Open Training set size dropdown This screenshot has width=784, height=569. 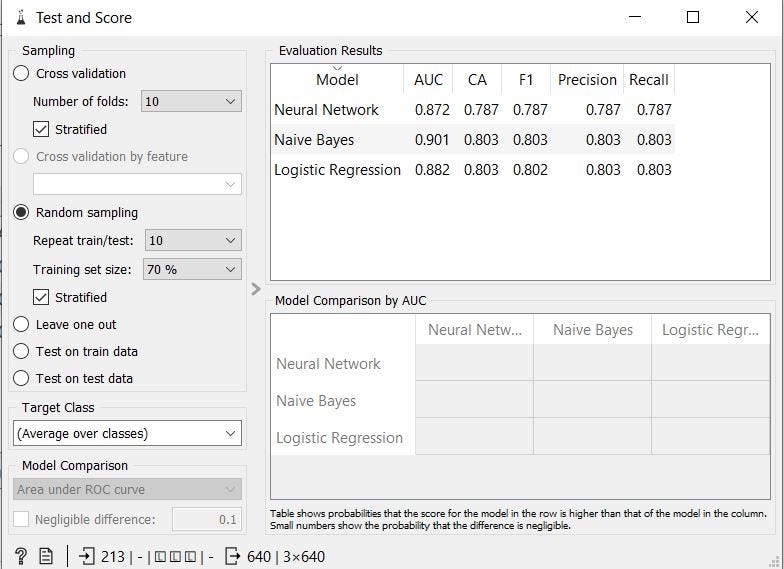(192, 270)
